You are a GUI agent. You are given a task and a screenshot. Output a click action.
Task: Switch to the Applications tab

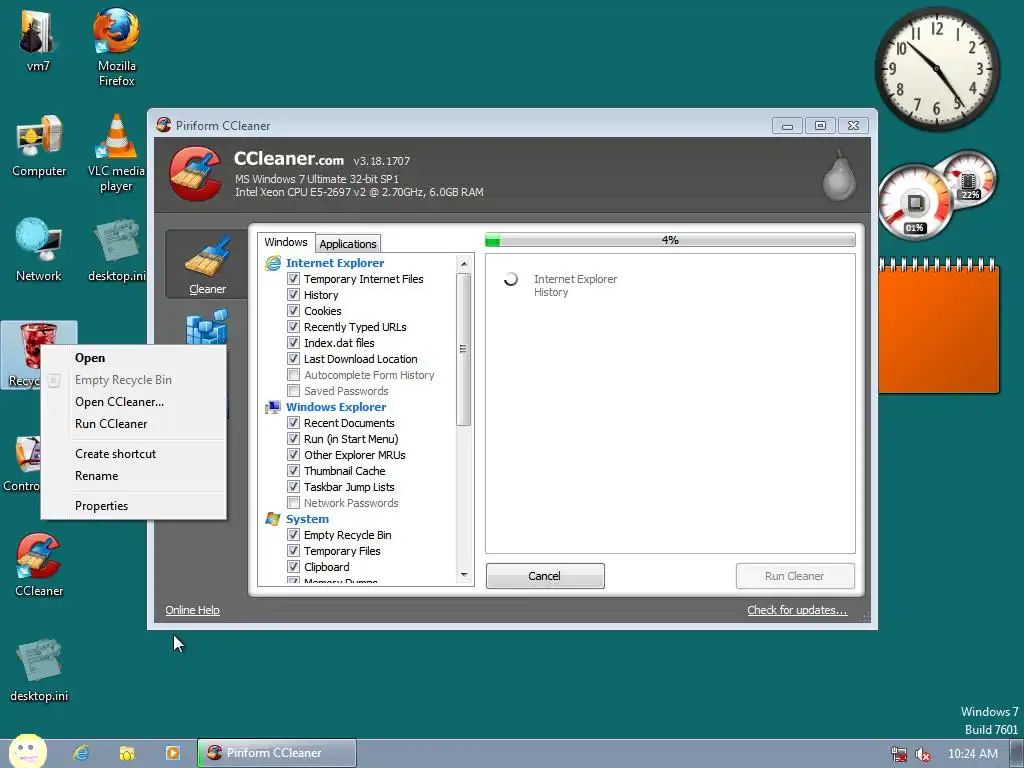[x=347, y=244]
